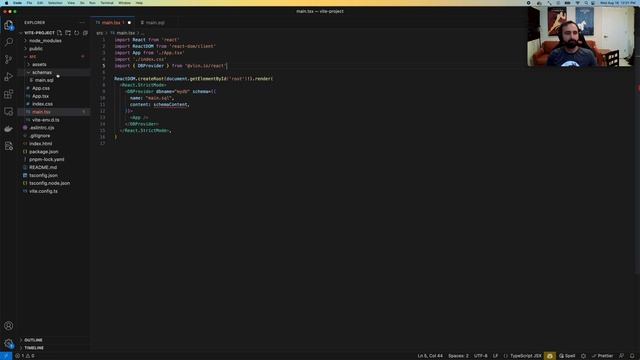Open the Help menu
Screen dimensions: 640x360
pos(139,3)
